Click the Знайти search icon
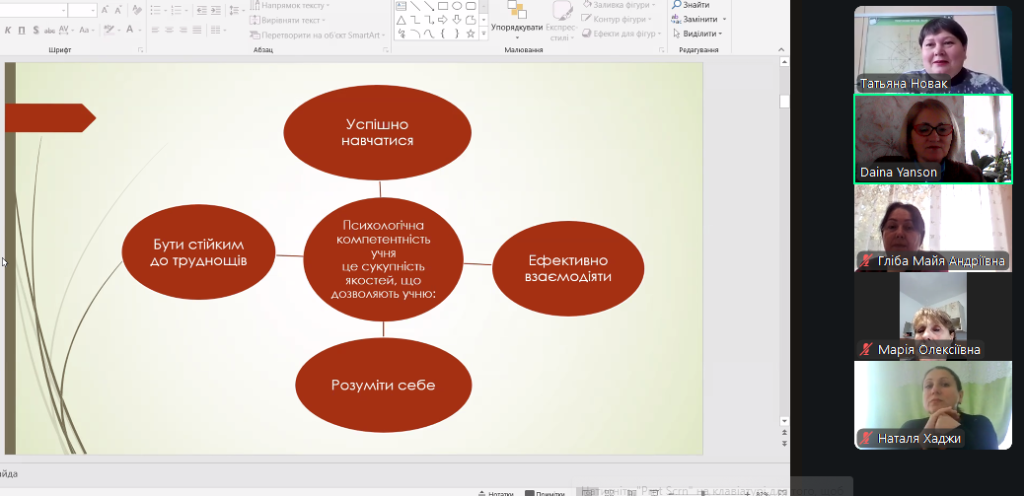This screenshot has width=1024, height=496. 677,5
